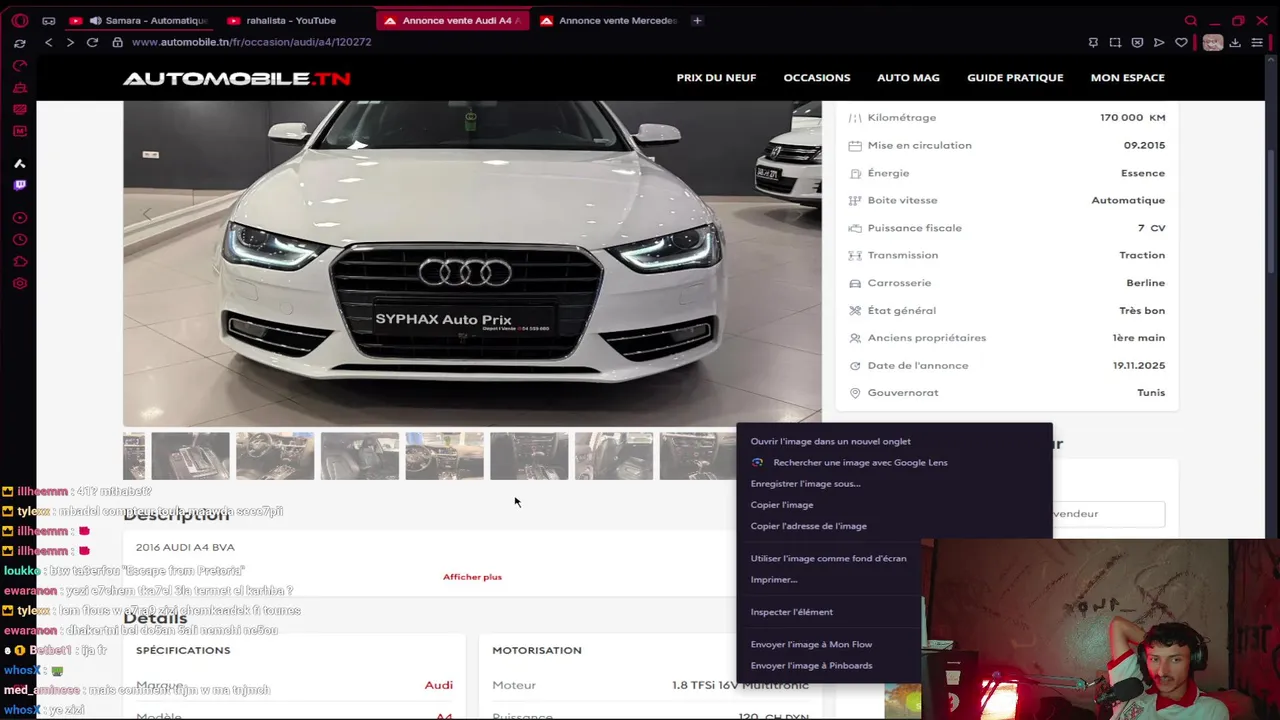Viewport: 1280px width, 720px height.
Task: Select the Annonce vente Audi A4 tab
Action: click(453, 20)
